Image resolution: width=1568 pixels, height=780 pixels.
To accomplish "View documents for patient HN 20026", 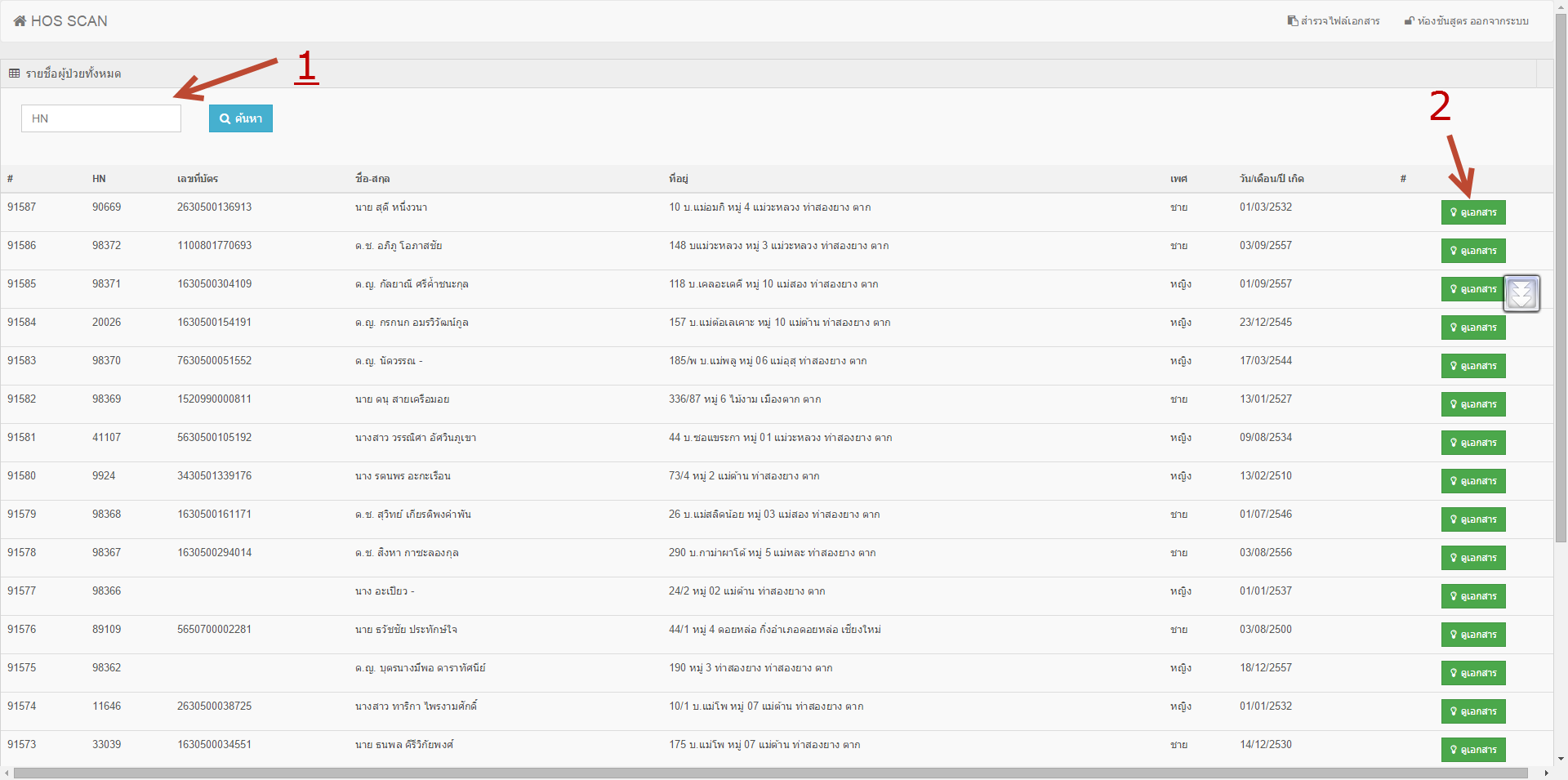I will click(1472, 328).
